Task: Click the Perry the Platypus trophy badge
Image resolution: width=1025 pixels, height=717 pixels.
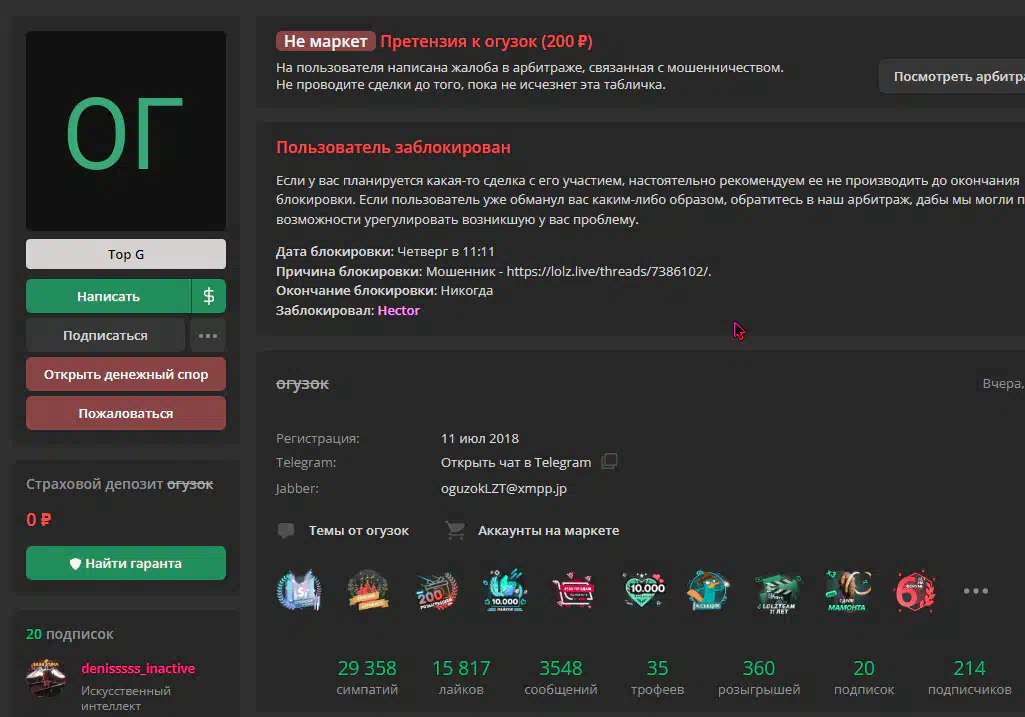Action: tap(709, 591)
